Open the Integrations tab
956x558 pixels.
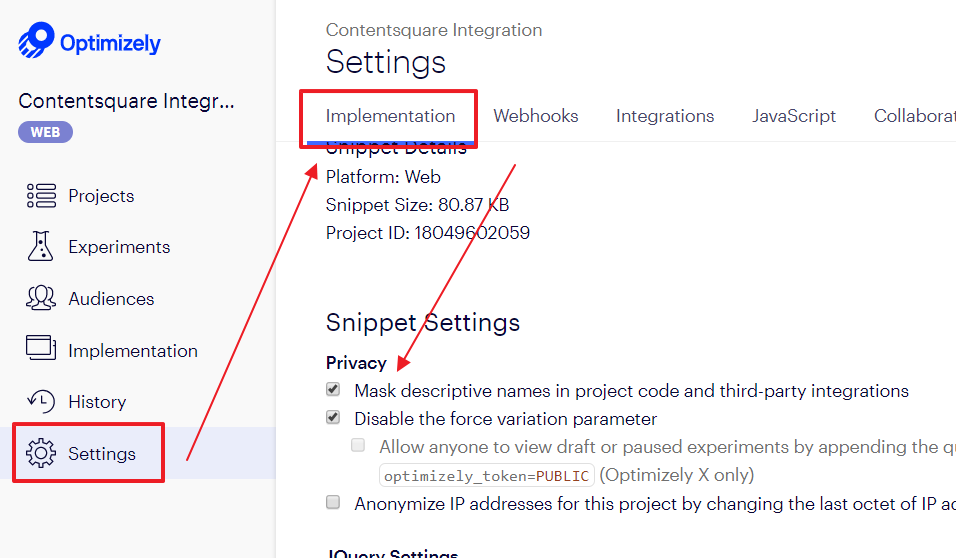pos(665,116)
